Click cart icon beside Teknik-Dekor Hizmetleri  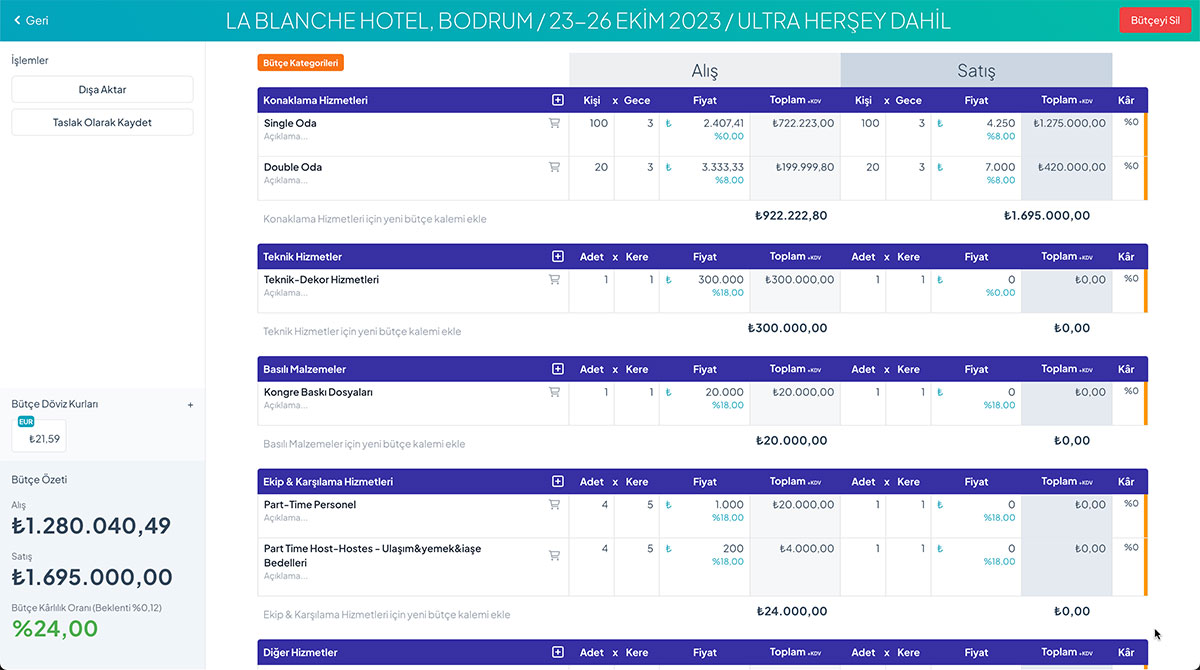tap(554, 280)
